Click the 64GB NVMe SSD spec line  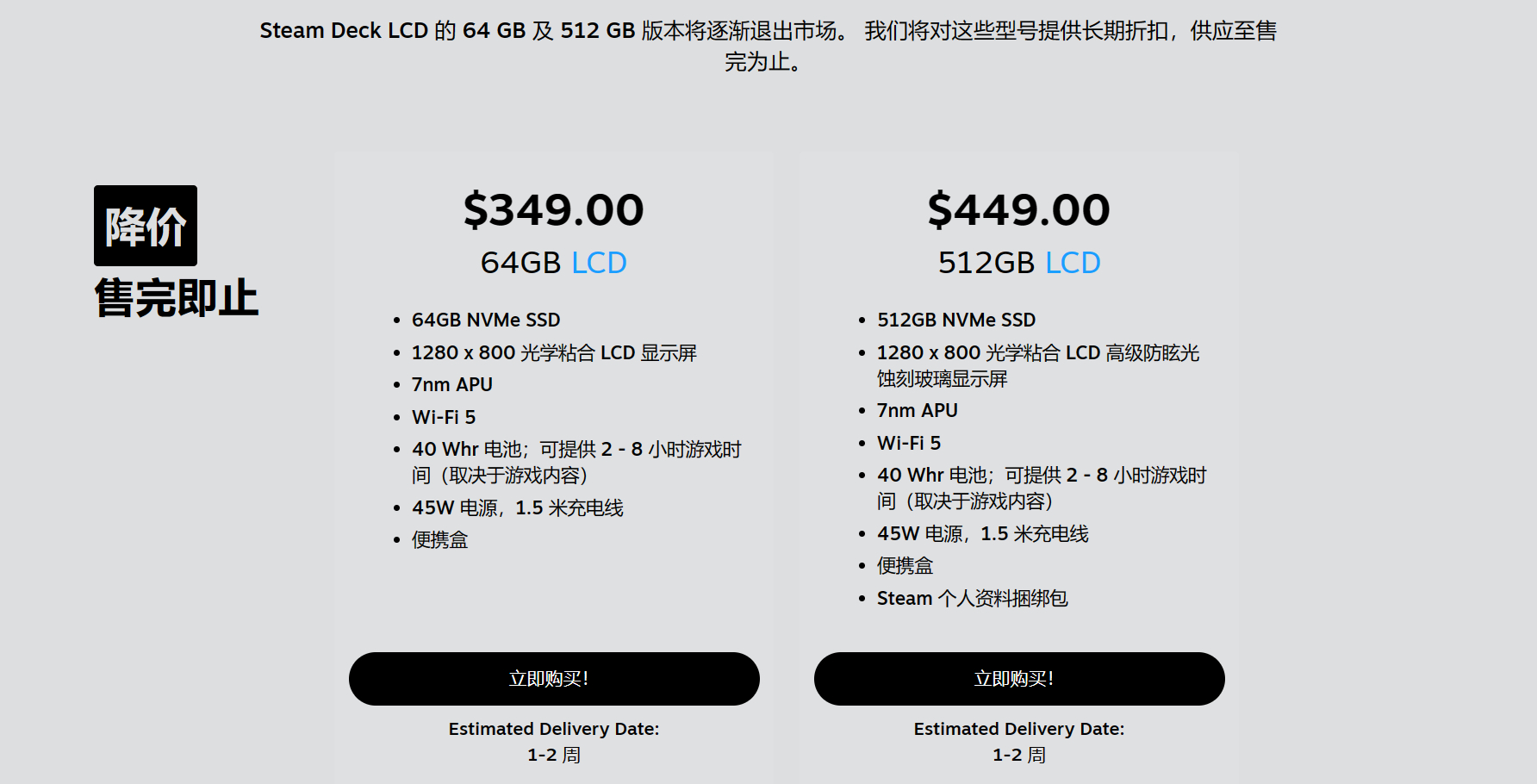point(486,320)
